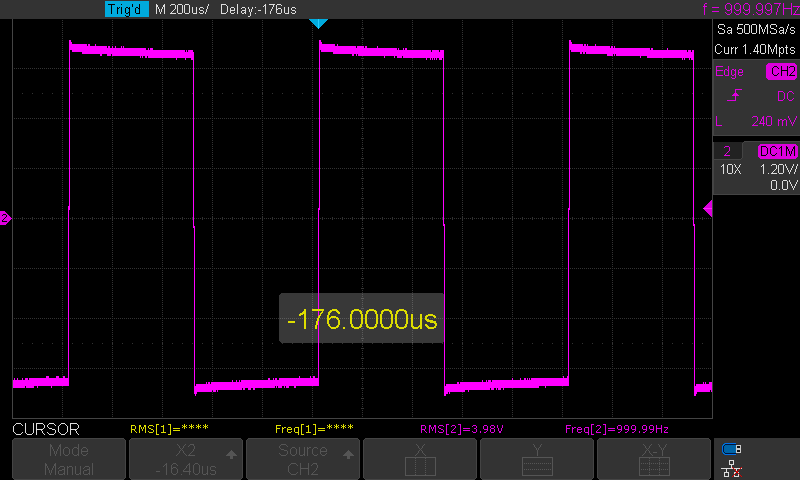Screen dimensions: 800x480
Task: Click the magenta trigger level arrow on right edge
Action: tap(708, 208)
